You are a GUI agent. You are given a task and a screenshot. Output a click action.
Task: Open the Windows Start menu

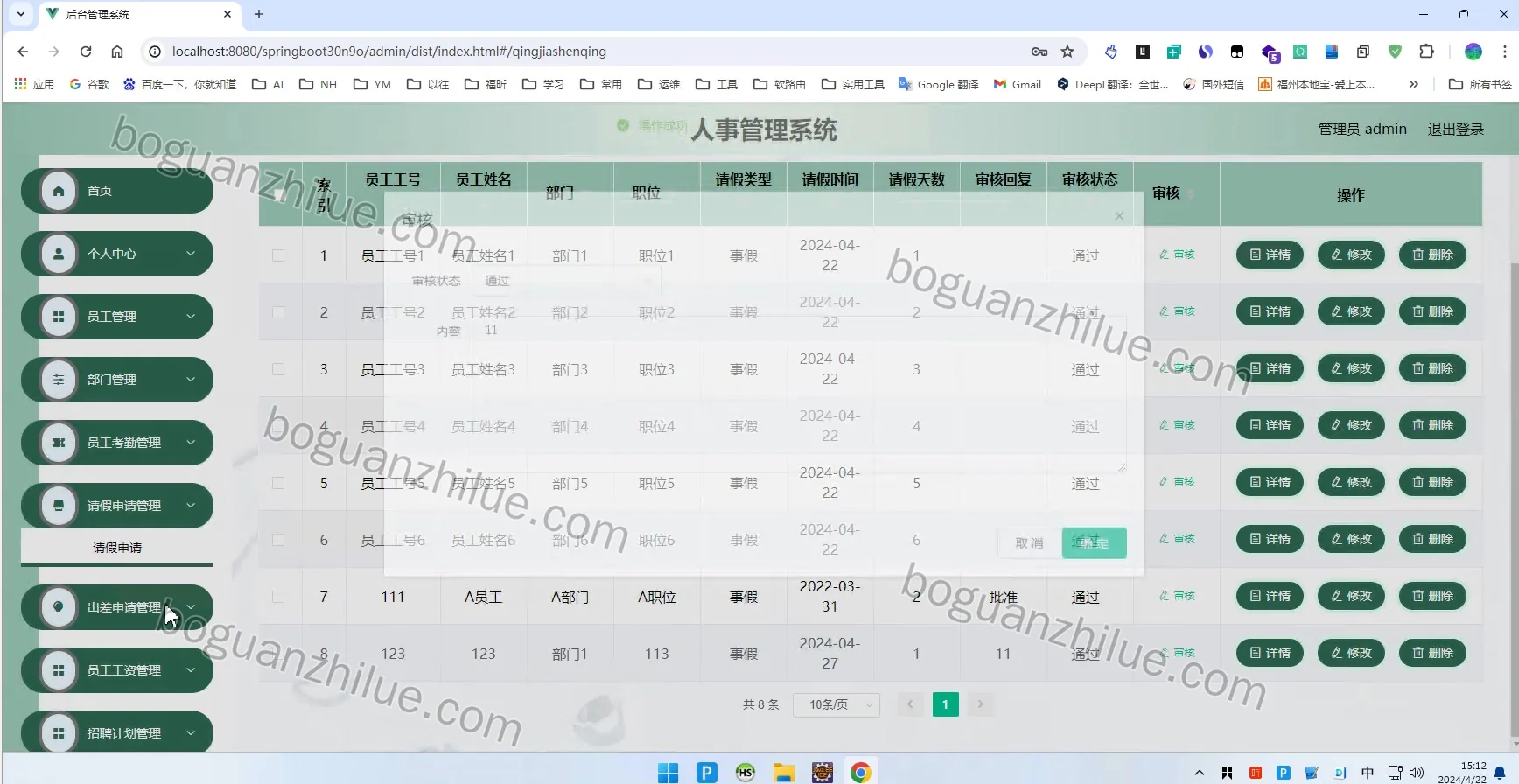click(668, 773)
